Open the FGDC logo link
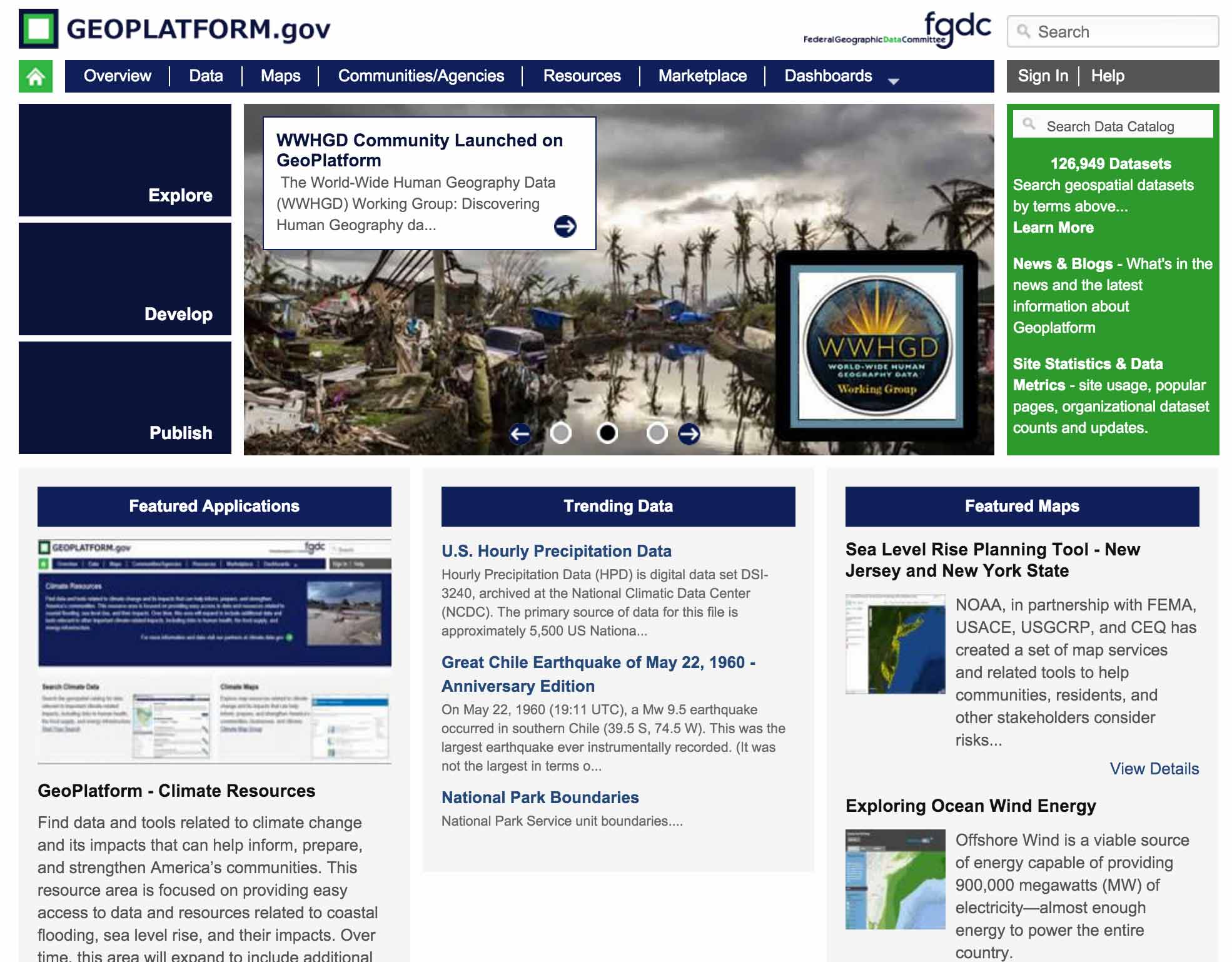Viewport: 1232px width, 962px height. click(897, 30)
